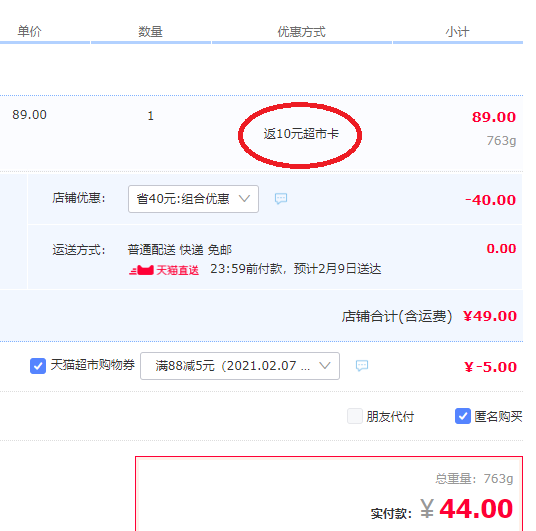Click the 数量 column header

150,32
